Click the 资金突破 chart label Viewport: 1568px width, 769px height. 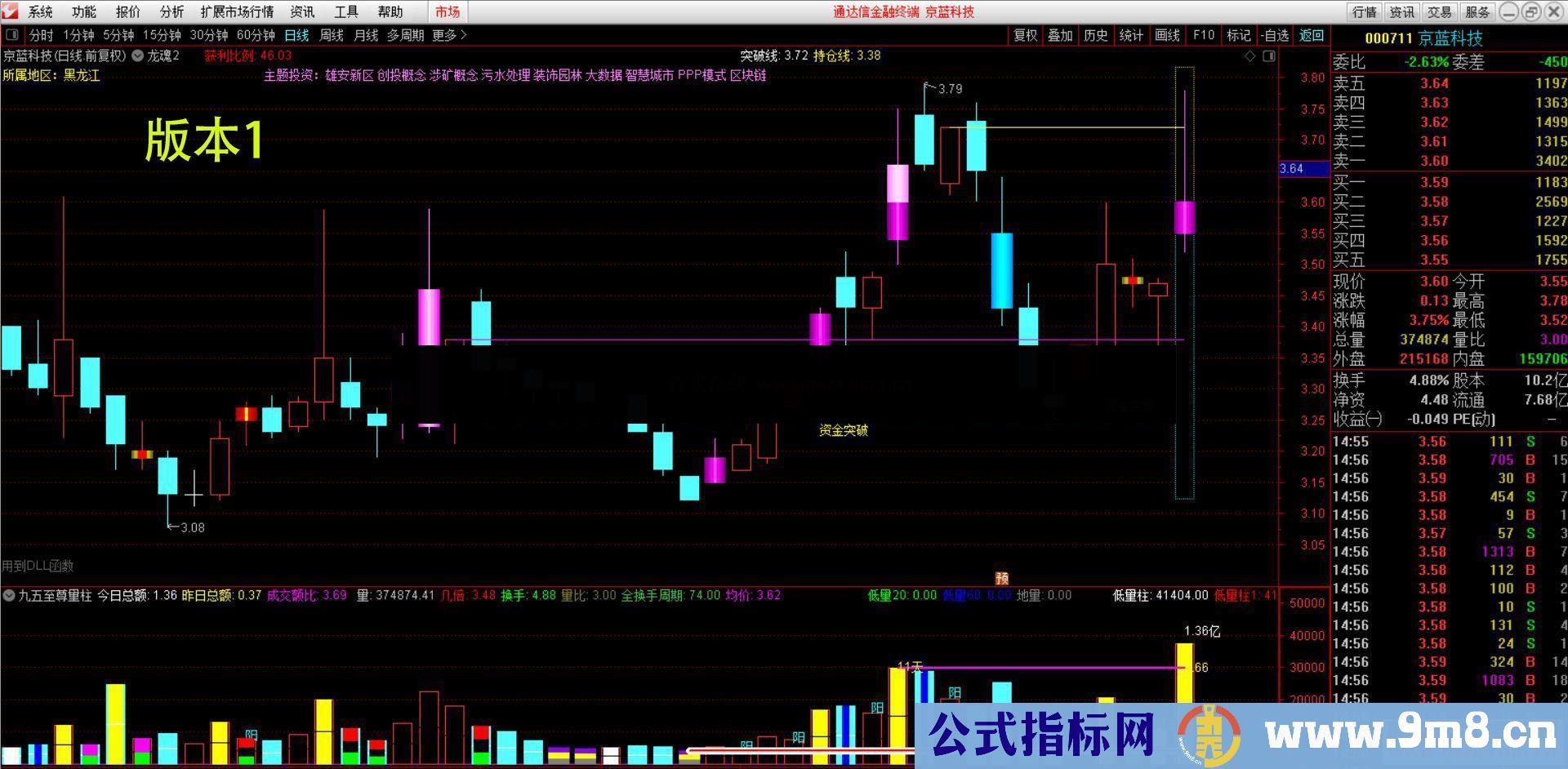tap(843, 430)
